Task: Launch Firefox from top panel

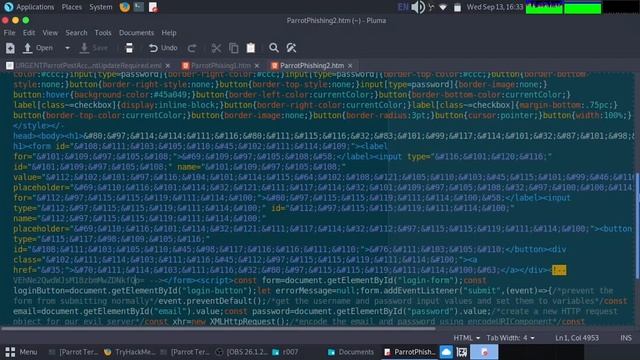Action: tap(124, 7)
